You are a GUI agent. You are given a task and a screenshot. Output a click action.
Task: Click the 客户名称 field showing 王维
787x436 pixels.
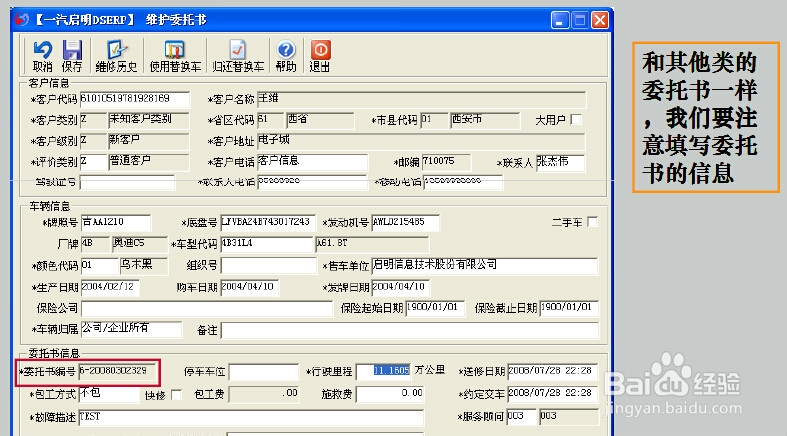pos(421,99)
